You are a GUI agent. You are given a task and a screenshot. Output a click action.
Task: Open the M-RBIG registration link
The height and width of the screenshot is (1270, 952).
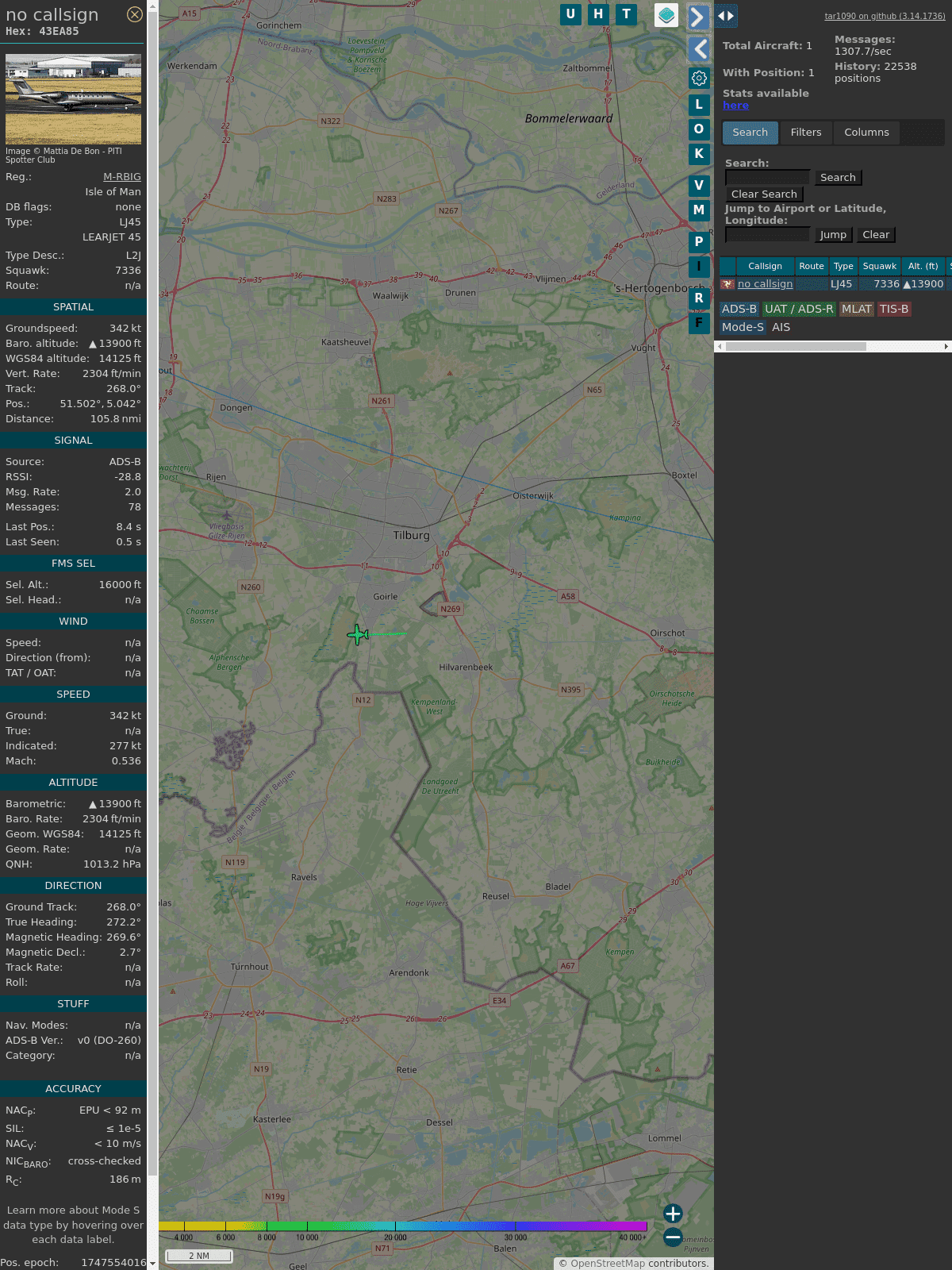(122, 177)
